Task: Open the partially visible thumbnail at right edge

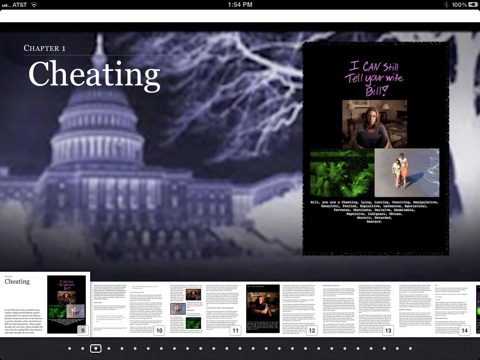Action: click(478, 309)
